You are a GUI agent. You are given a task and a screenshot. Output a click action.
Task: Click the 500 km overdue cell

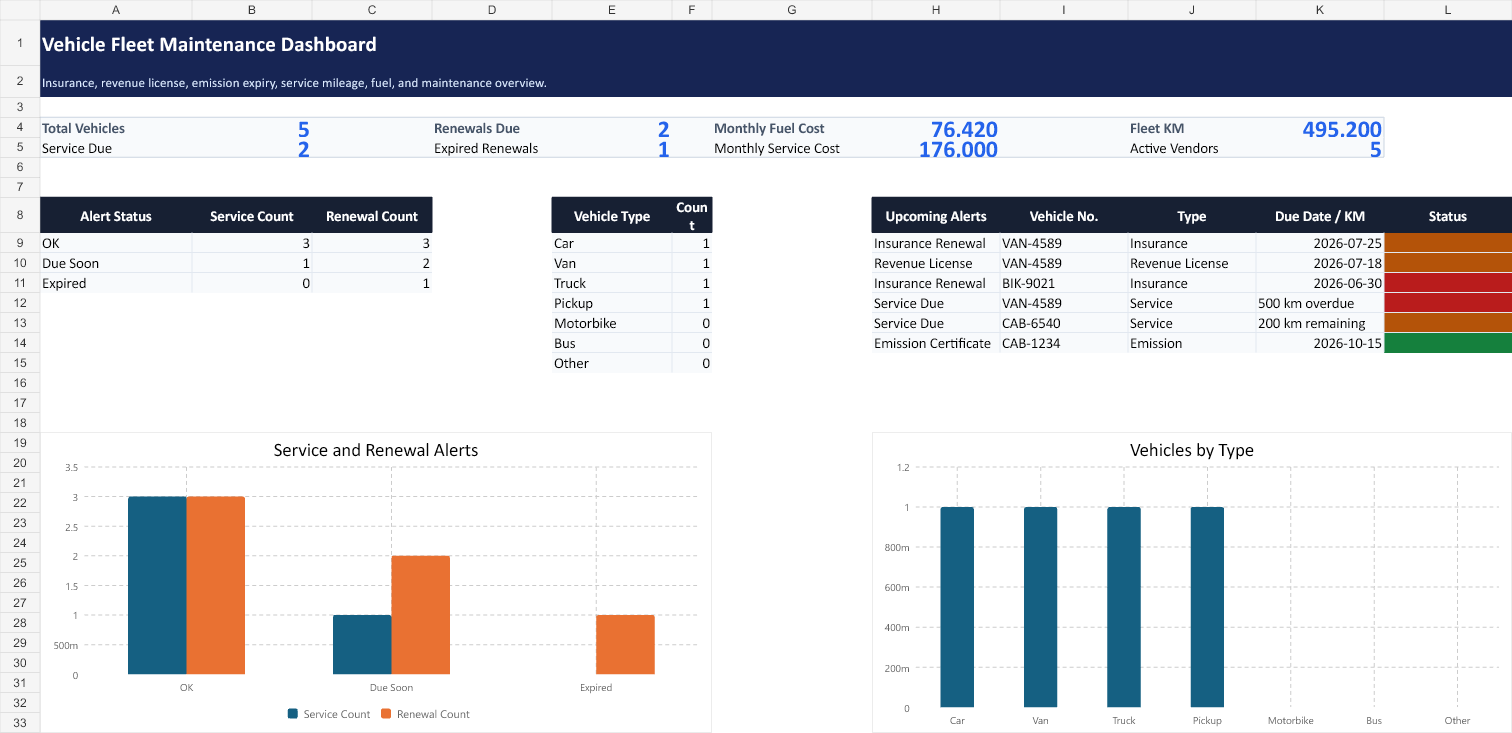tap(1320, 303)
